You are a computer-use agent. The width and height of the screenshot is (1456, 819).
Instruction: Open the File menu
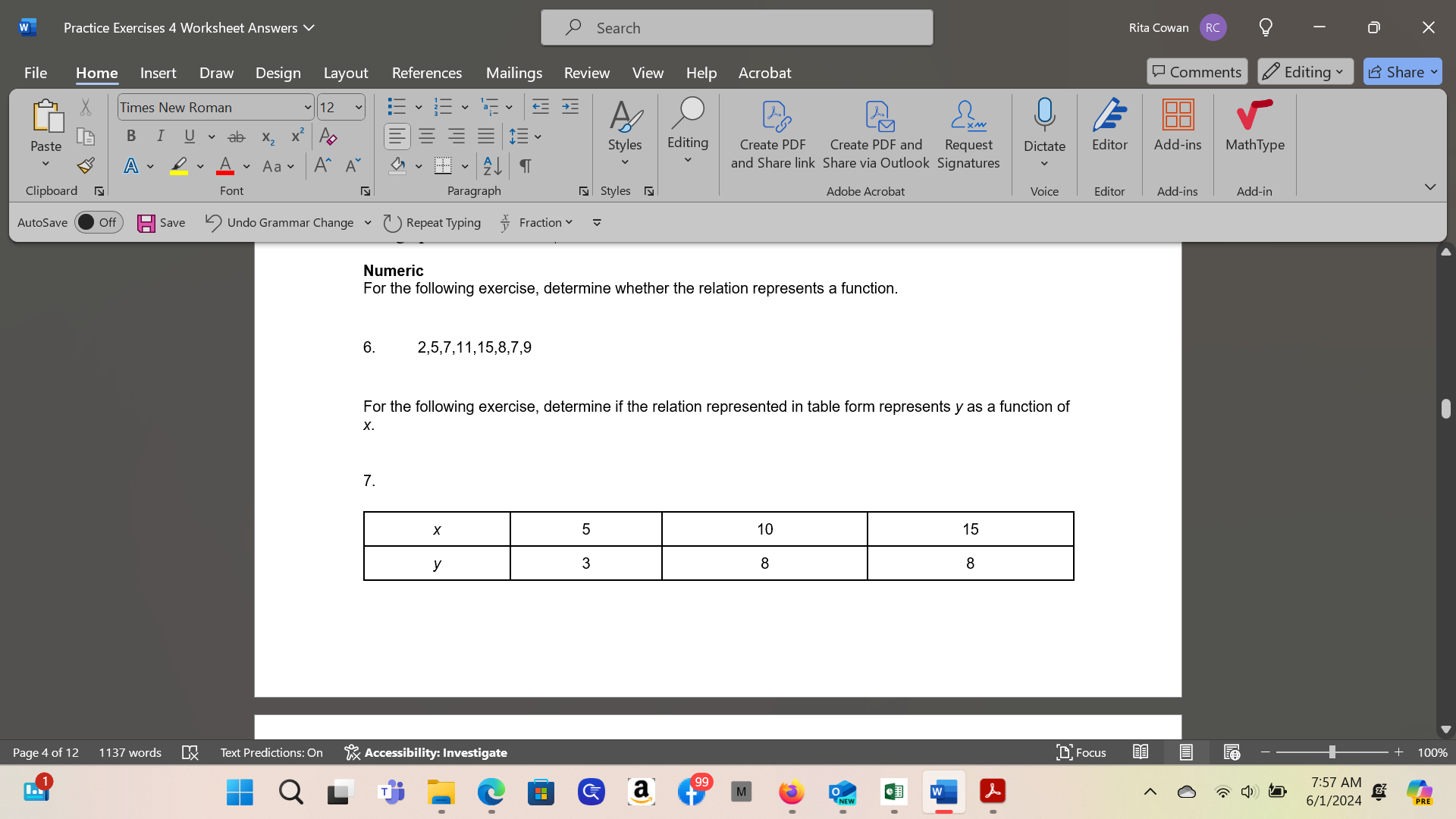point(36,73)
